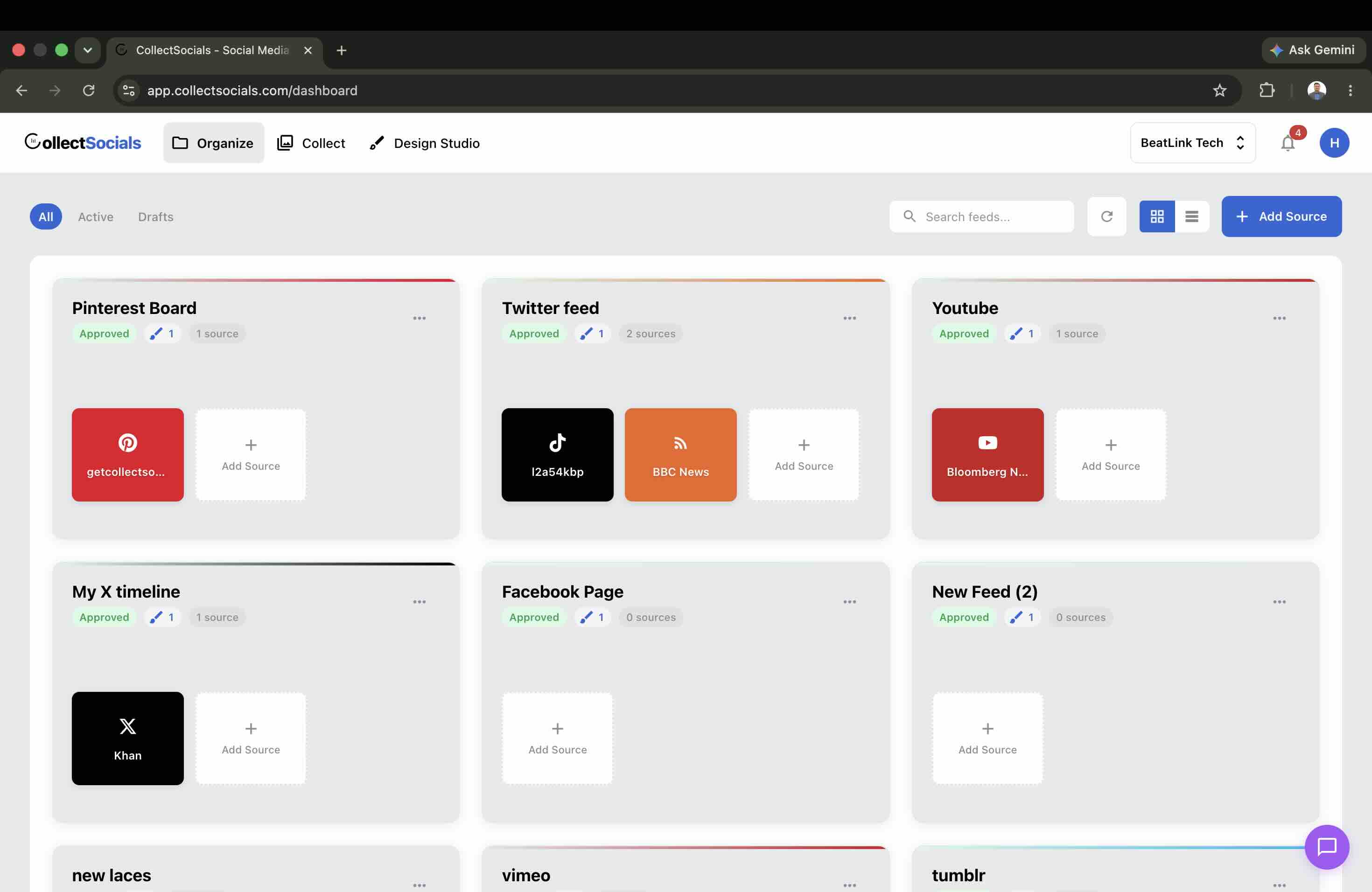Expand the BeatLink Tech workspace selector
The image size is (1372, 892).
pos(1193,143)
